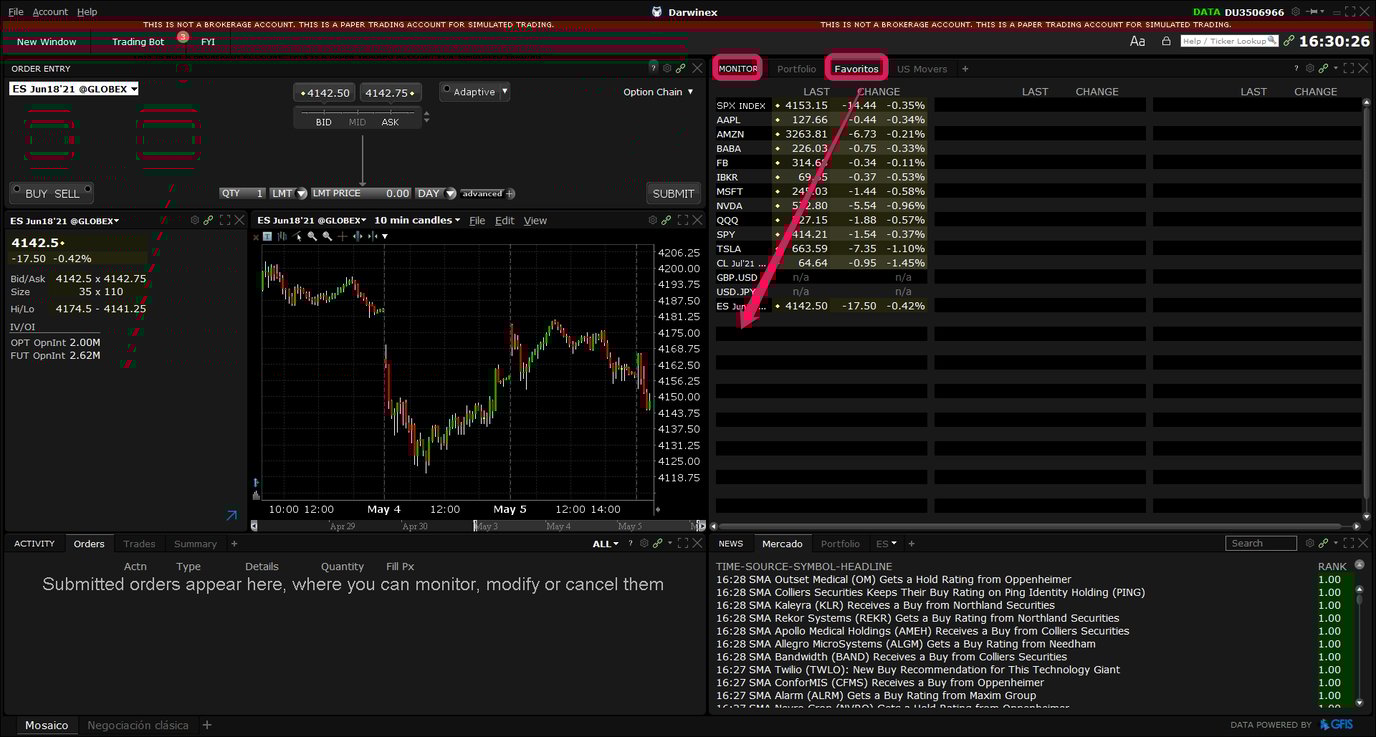Image resolution: width=1376 pixels, height=737 pixels.
Task: Maximize the chart panel with expand icon
Action: 683,220
